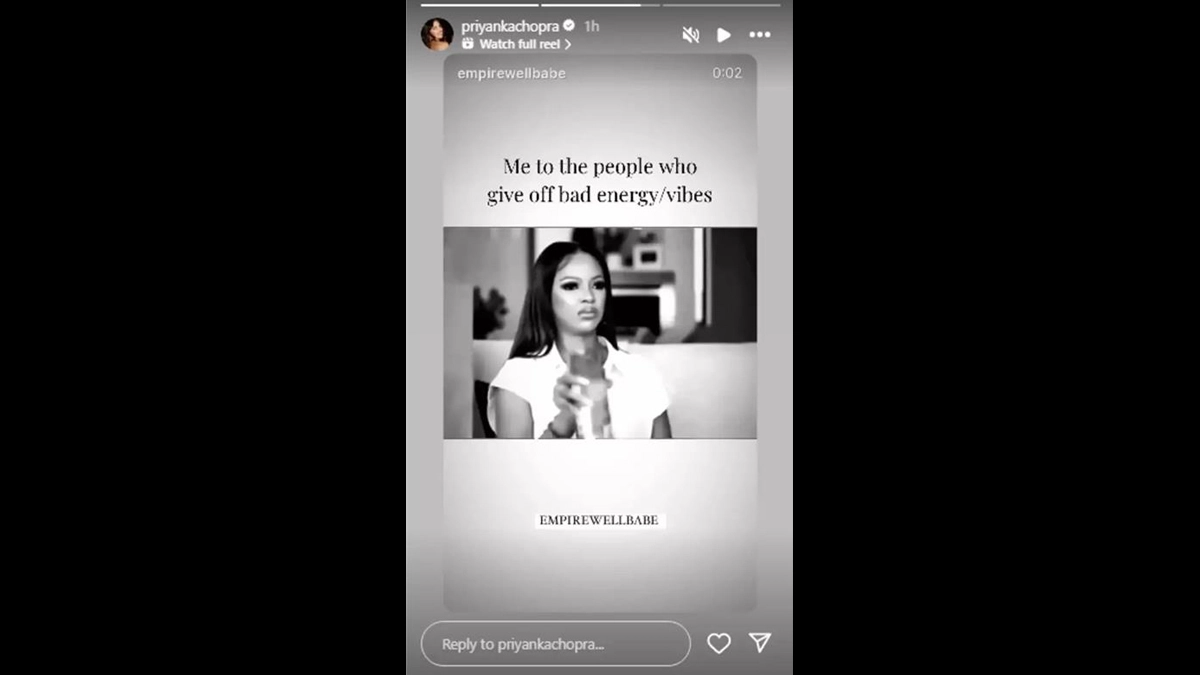Tap the video frame of the woman spraying
Screen dimensions: 1200x675
coord(600,333)
